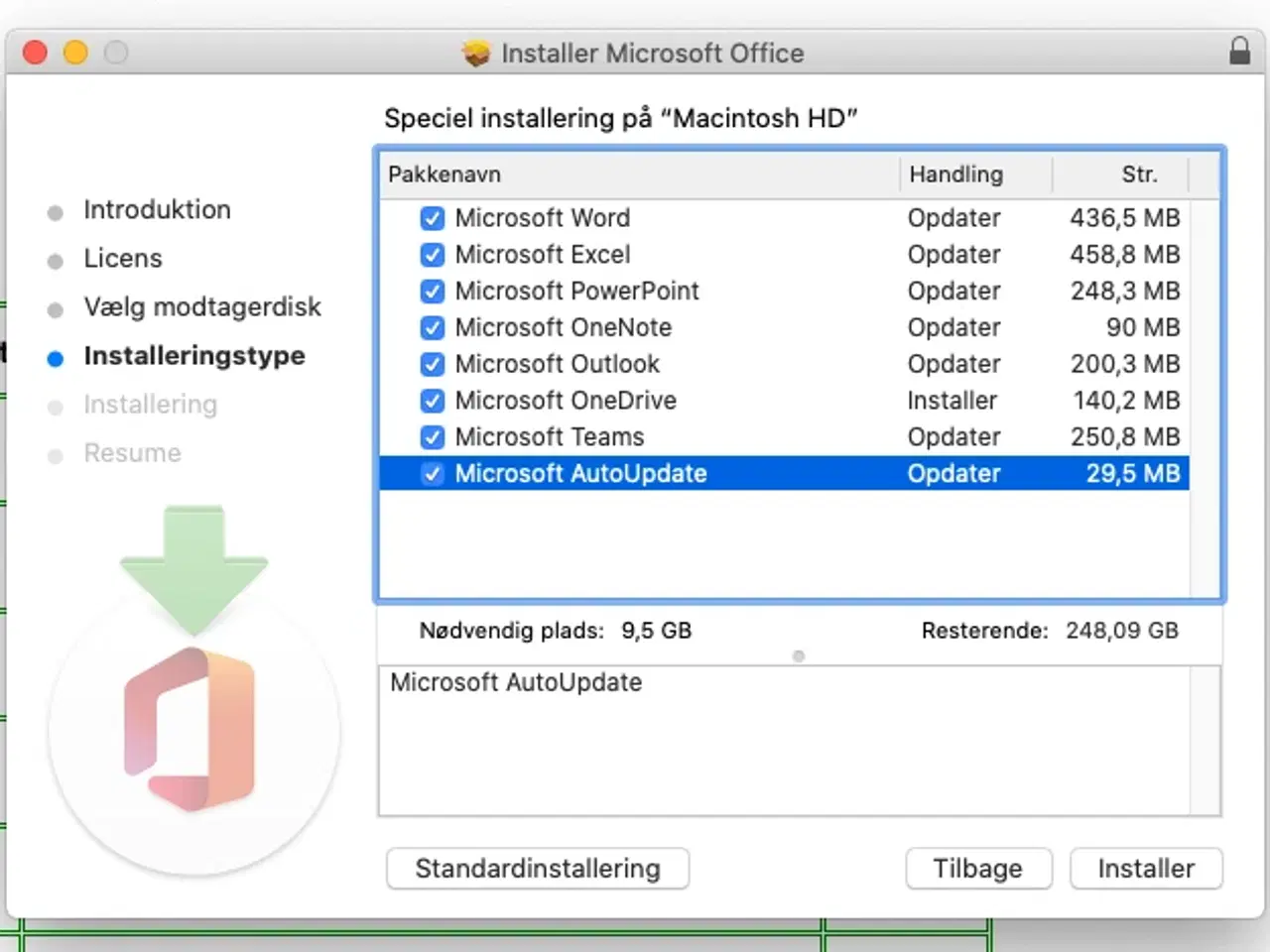Toggle the Microsoft OneDrive checkbox
1270x952 pixels.
coord(433,401)
